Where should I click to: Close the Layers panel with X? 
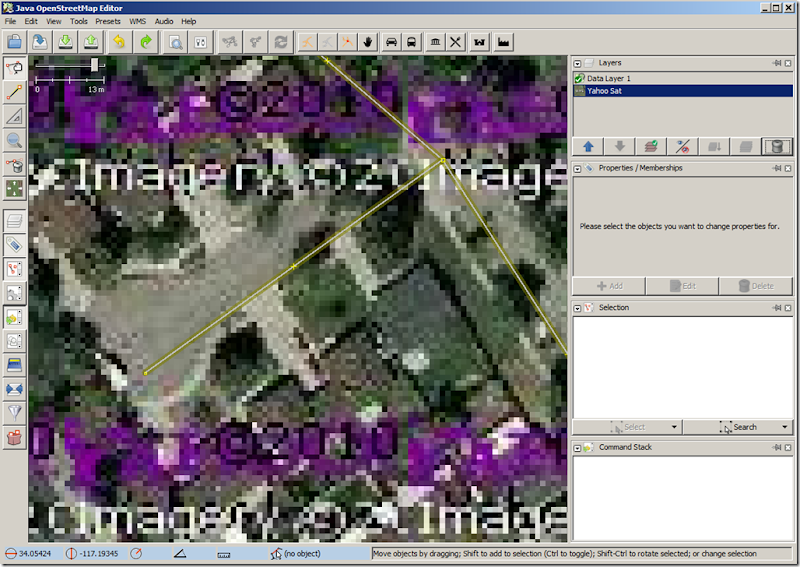pyautogui.click(x=788, y=63)
